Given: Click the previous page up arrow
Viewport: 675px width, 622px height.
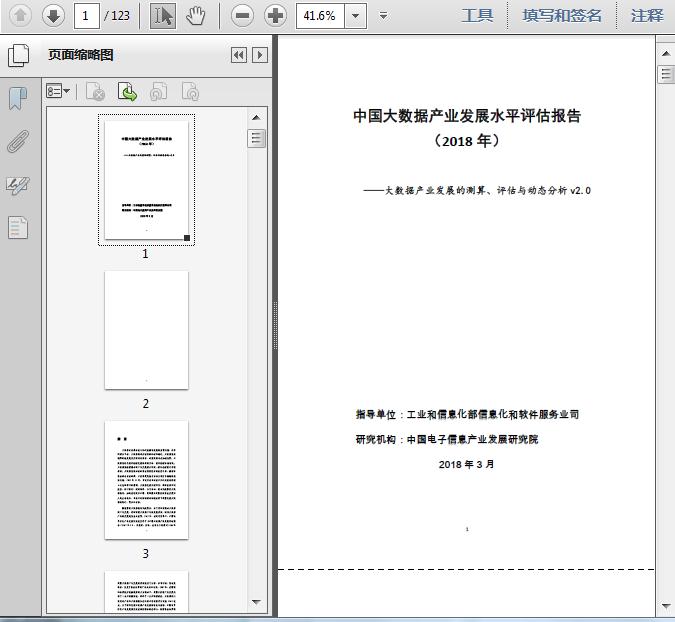Looking at the screenshot, I should [21, 15].
